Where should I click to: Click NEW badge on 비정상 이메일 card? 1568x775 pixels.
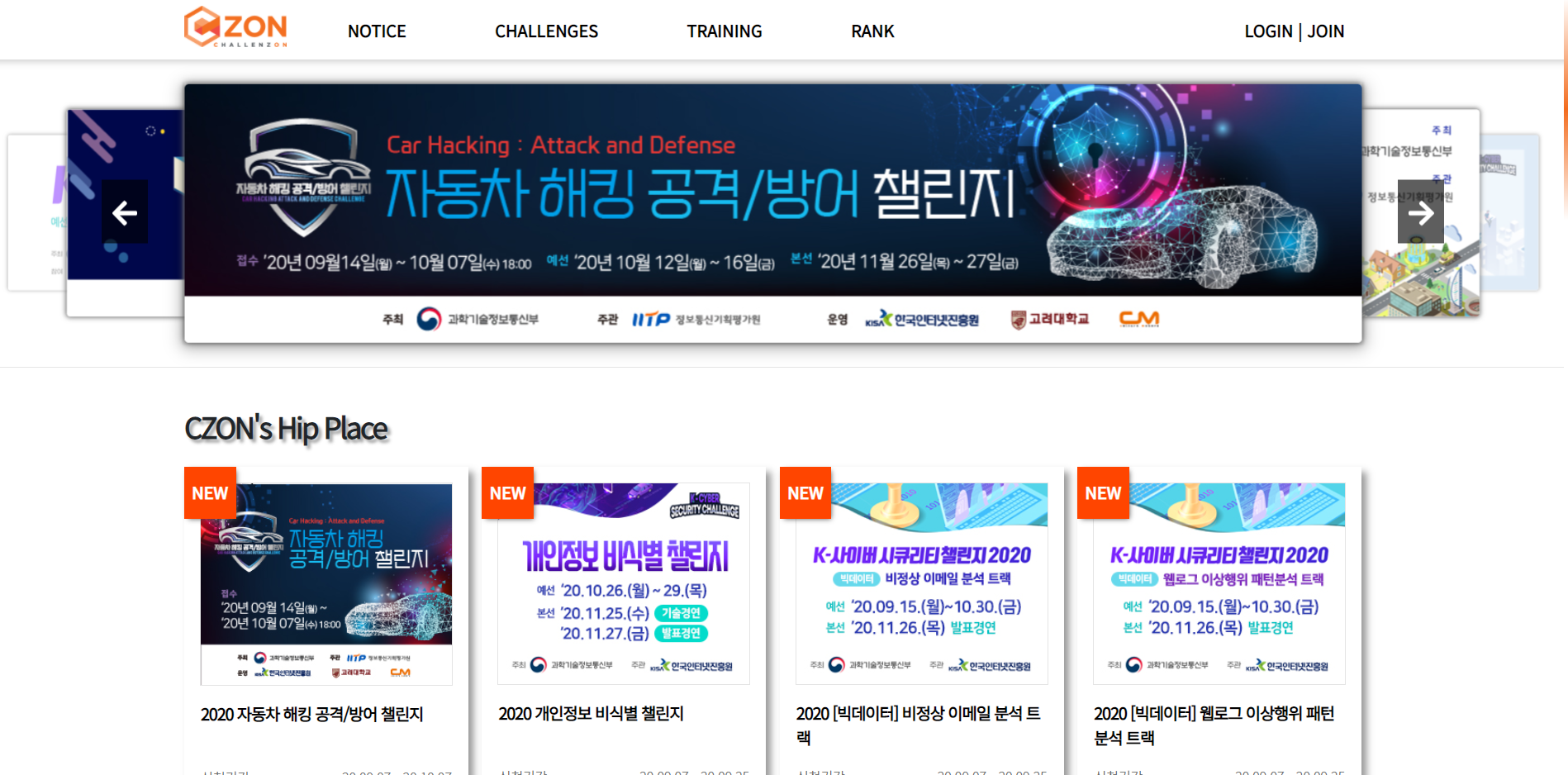tap(805, 493)
